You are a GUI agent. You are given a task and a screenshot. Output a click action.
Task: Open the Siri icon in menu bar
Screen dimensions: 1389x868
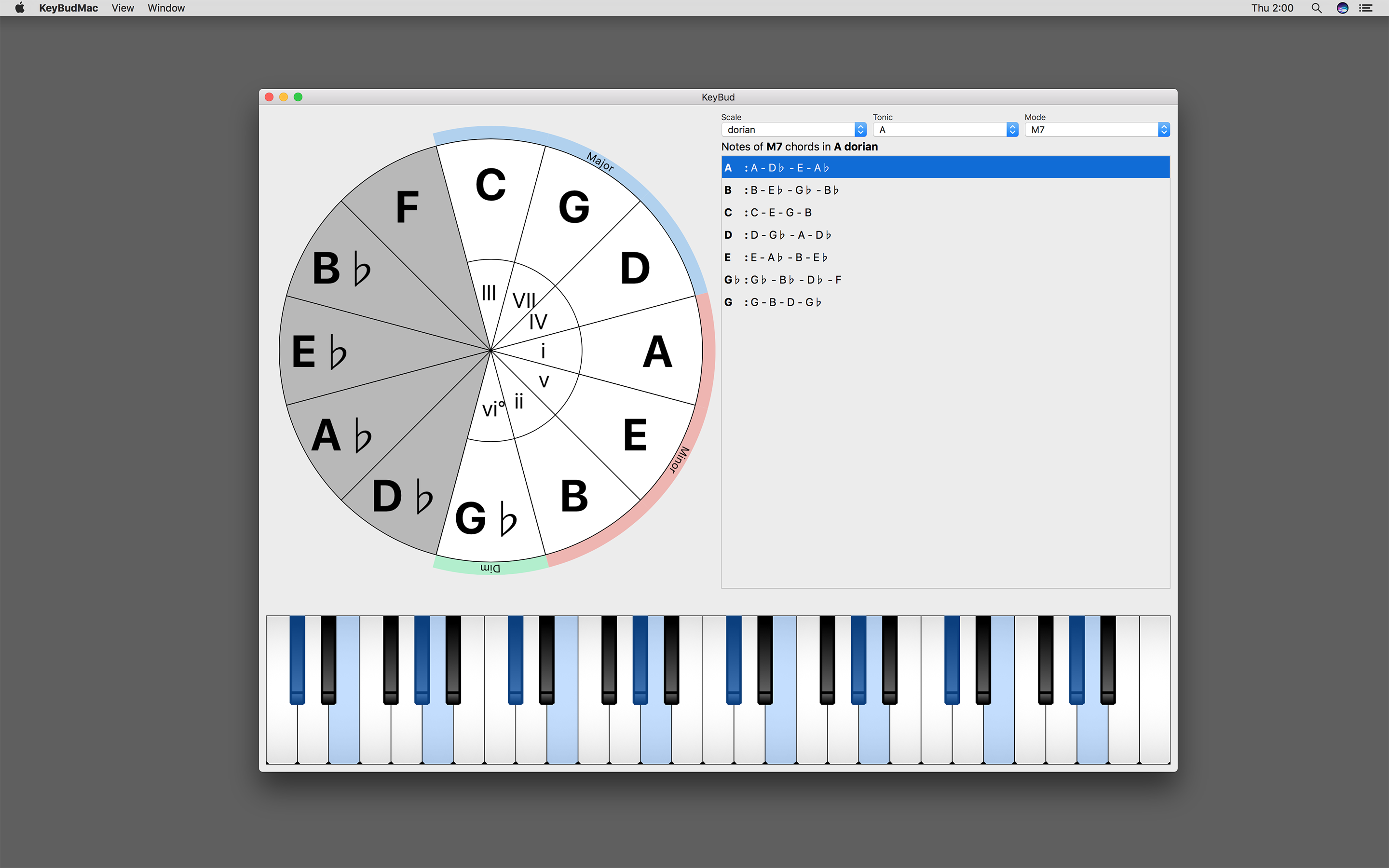1342,8
